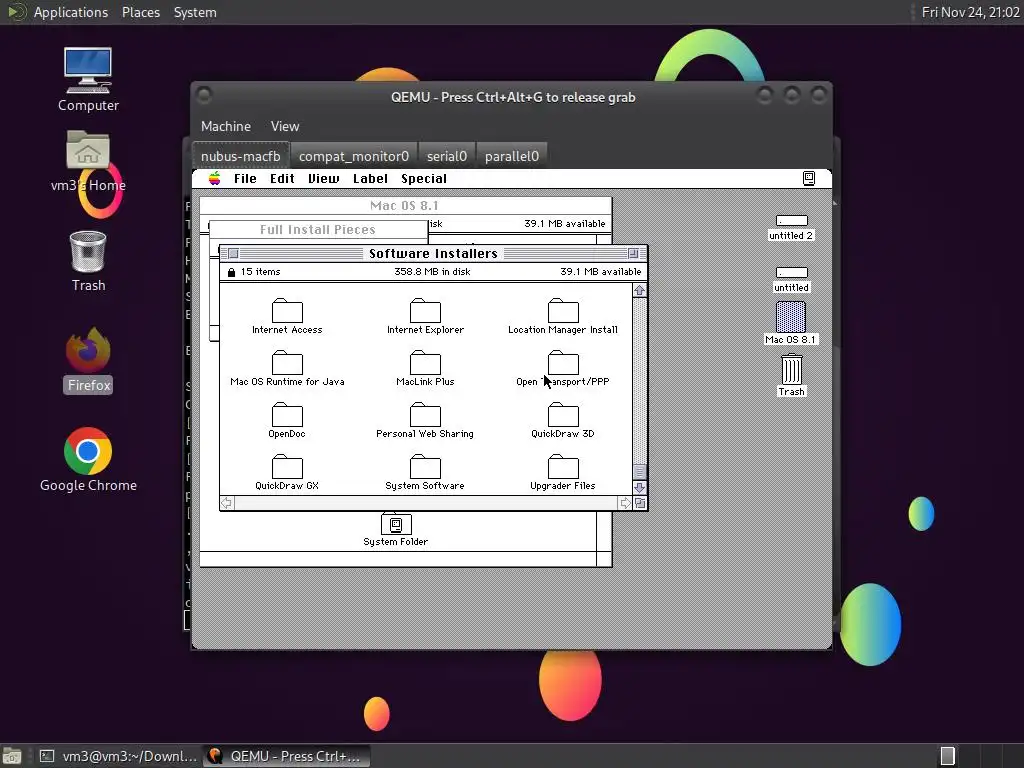Open the Label menu
The image size is (1024, 768).
coord(370,178)
